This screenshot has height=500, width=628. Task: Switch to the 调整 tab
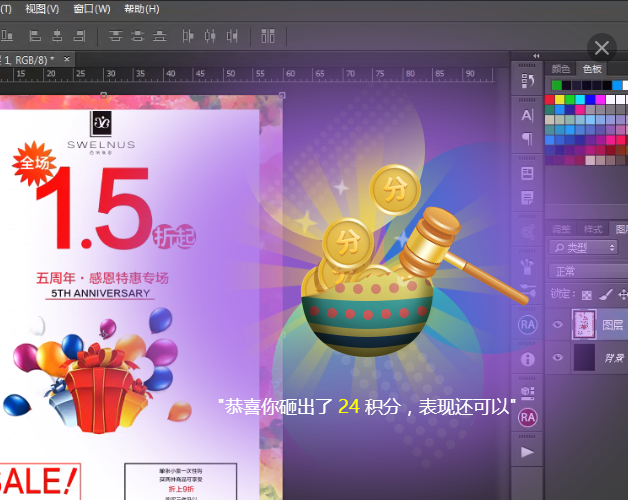click(561, 229)
